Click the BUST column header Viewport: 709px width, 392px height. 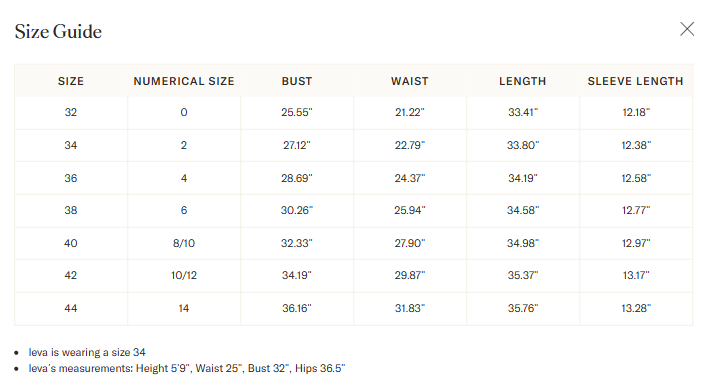[297, 81]
